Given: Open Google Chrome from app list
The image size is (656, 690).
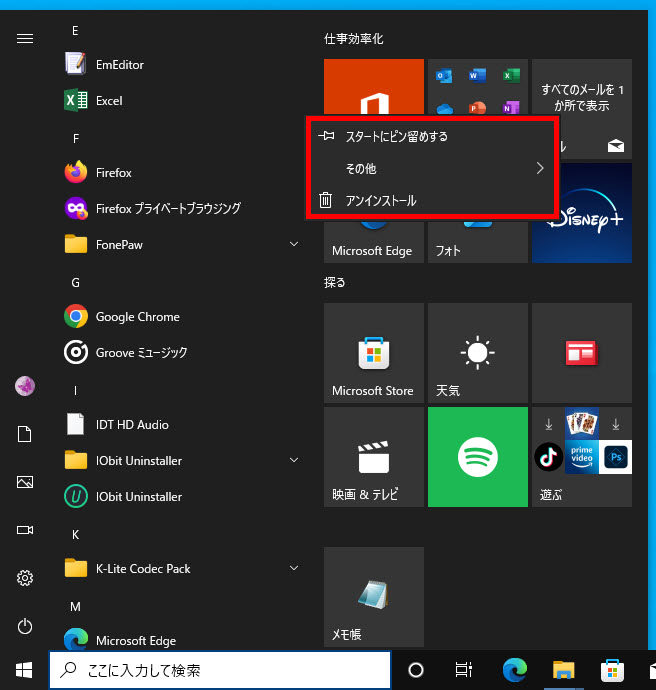Looking at the screenshot, I should tap(137, 317).
